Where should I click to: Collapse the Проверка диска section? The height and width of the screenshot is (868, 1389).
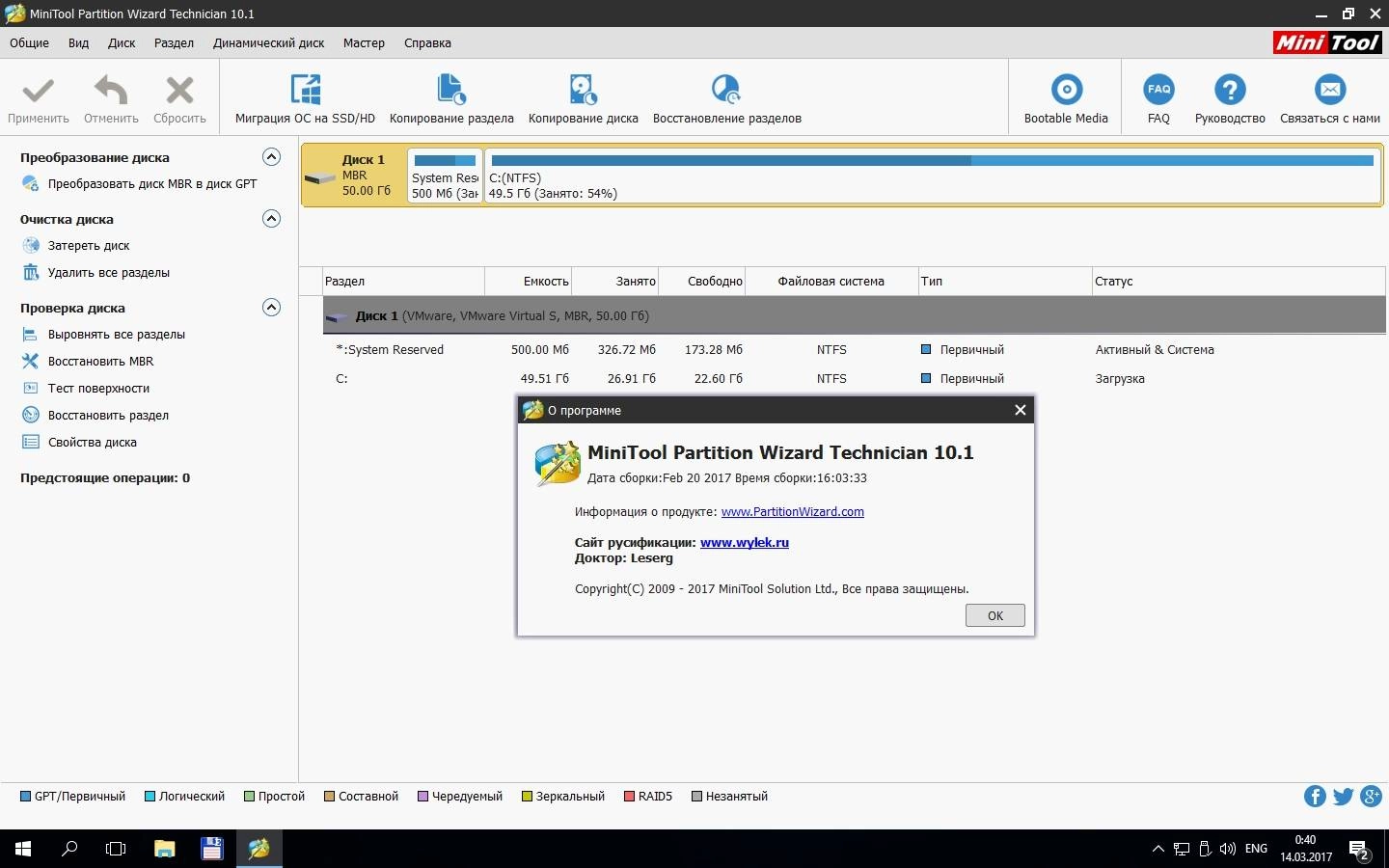tap(272, 307)
